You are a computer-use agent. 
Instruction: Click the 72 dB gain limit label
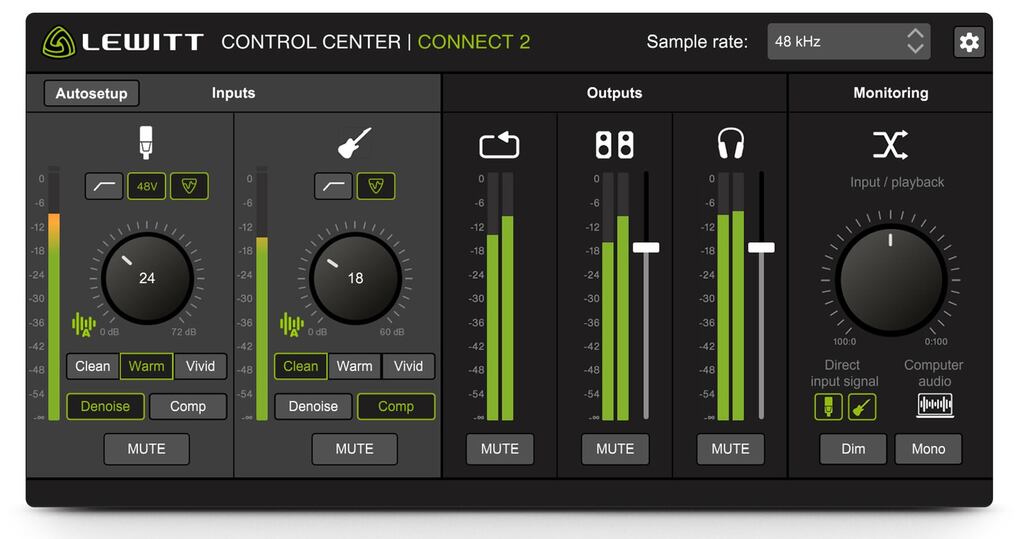point(184,332)
